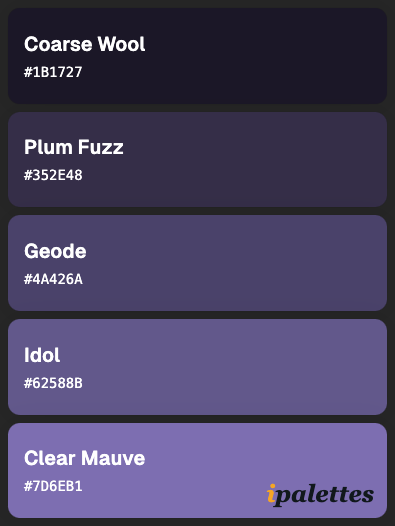The height and width of the screenshot is (526, 395).
Task: Click the Plum Fuzz color name
Action: [x=74, y=147]
